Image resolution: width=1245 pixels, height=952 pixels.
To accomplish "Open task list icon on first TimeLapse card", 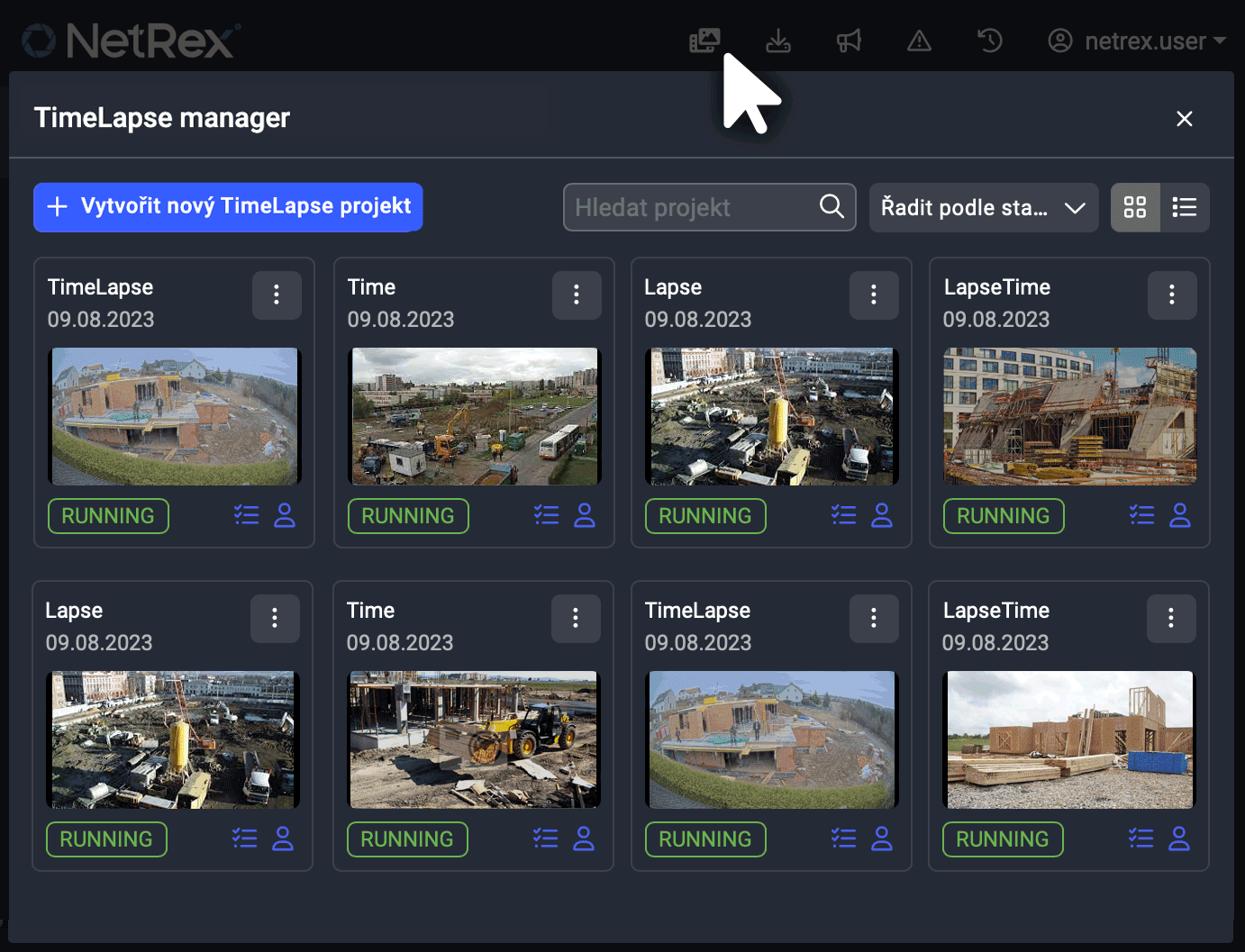I will tap(246, 515).
